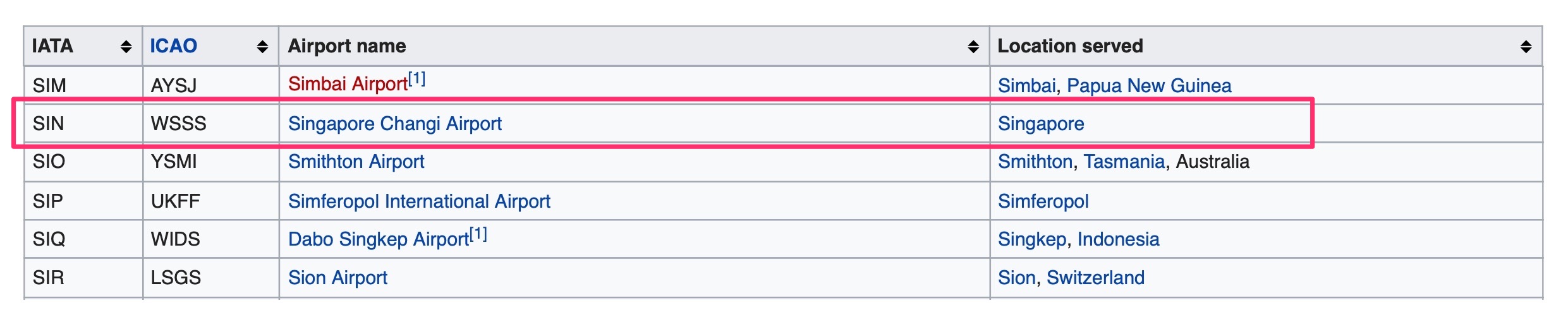The width and height of the screenshot is (1568, 322).
Task: Open Simferopol International Airport link
Action: pyautogui.click(x=419, y=201)
